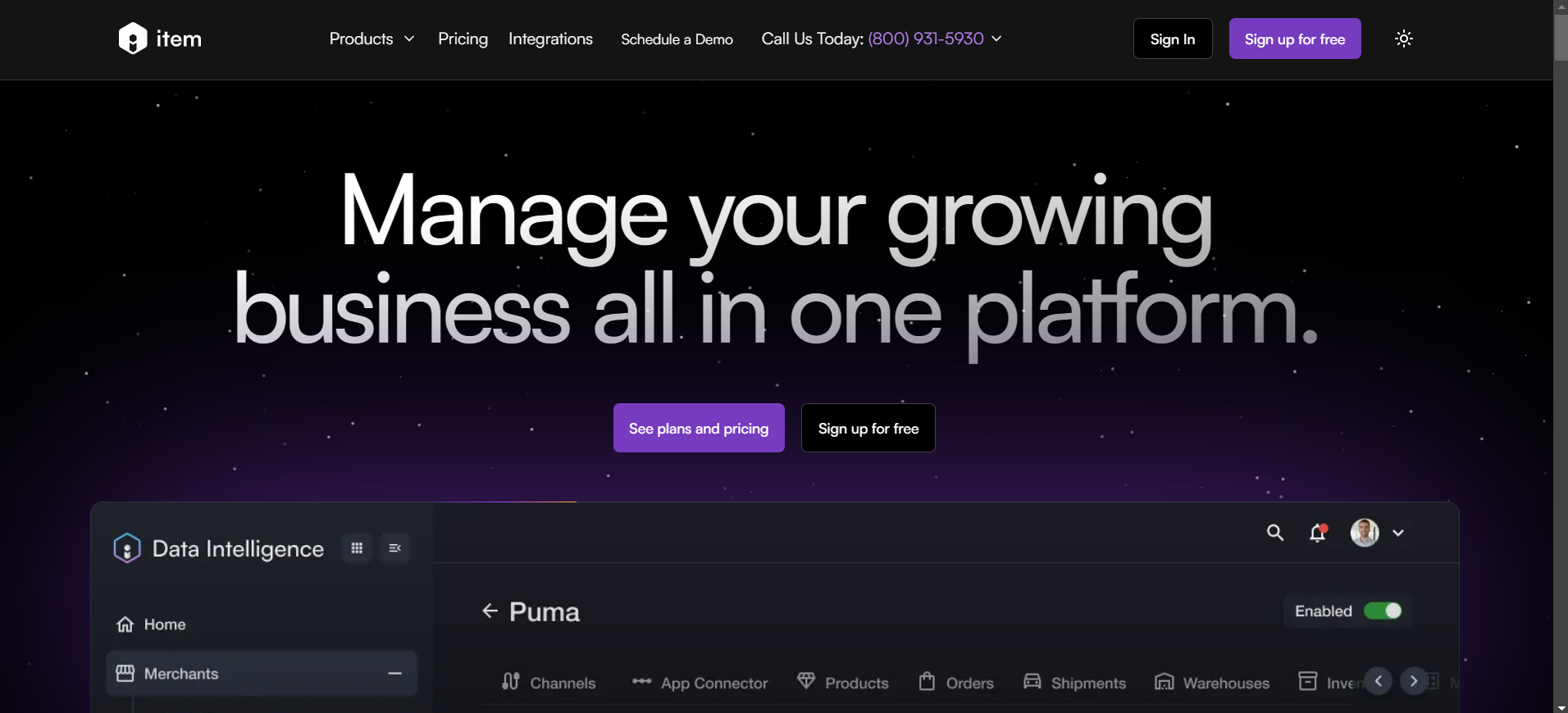Click the Home icon in the sidebar
The width and height of the screenshot is (1568, 713).
[x=125, y=624]
